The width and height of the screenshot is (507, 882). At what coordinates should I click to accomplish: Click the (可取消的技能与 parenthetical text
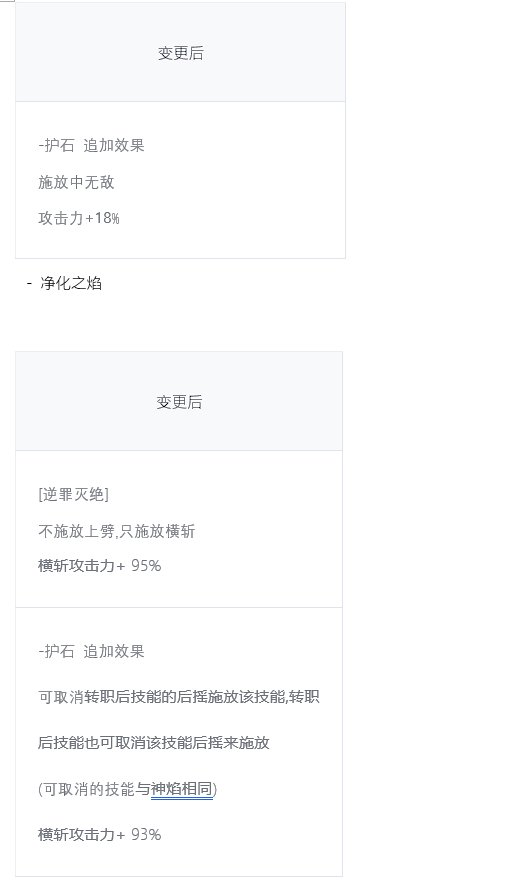[x=94, y=789]
